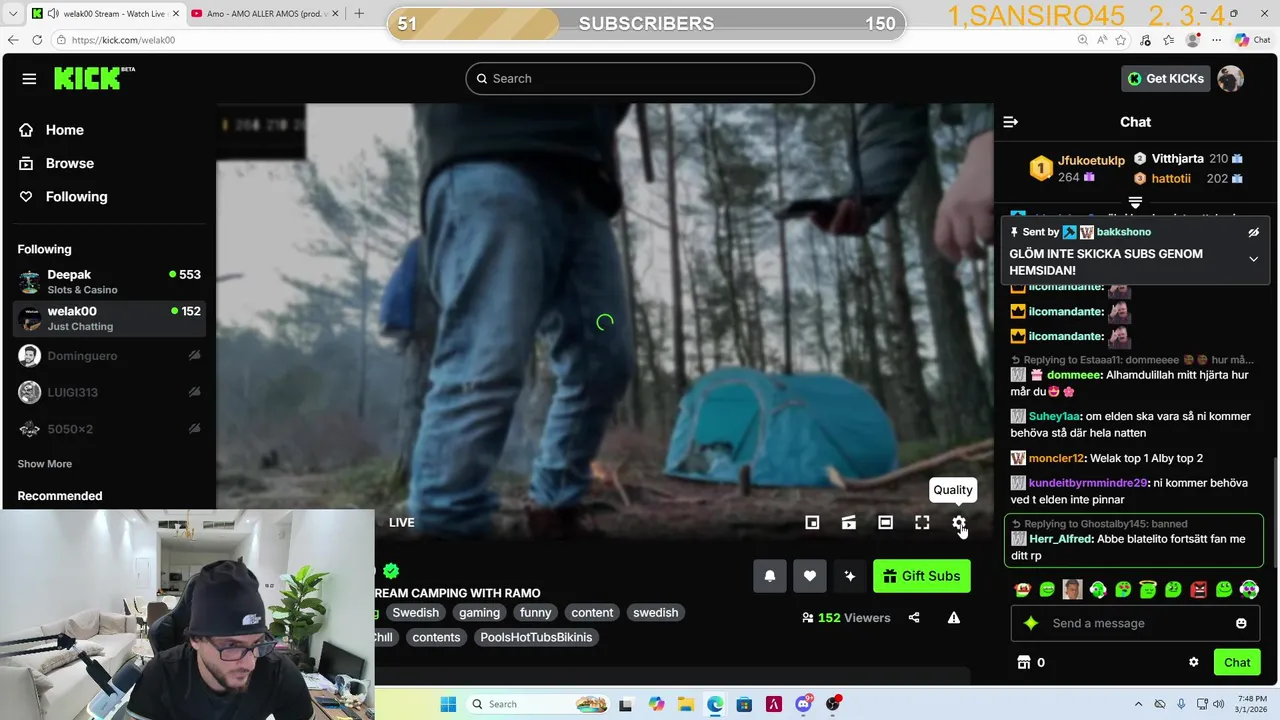The width and height of the screenshot is (1280, 720).
Task: Open the video Quality settings gear
Action: [x=959, y=522]
